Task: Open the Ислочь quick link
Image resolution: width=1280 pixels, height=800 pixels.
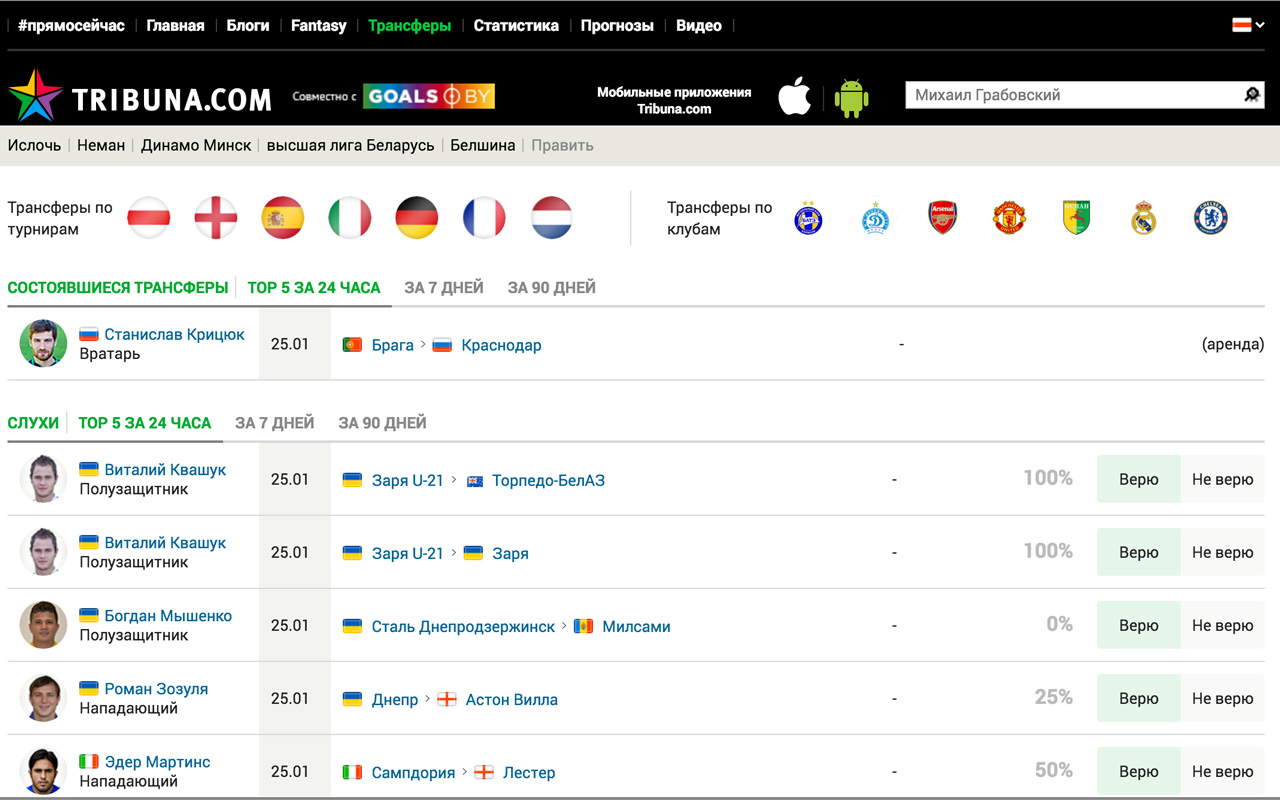Action: coord(35,145)
